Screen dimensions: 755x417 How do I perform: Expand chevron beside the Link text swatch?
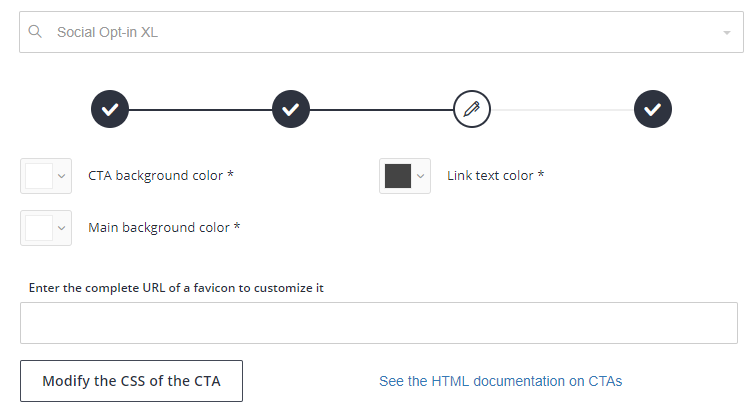click(421, 176)
